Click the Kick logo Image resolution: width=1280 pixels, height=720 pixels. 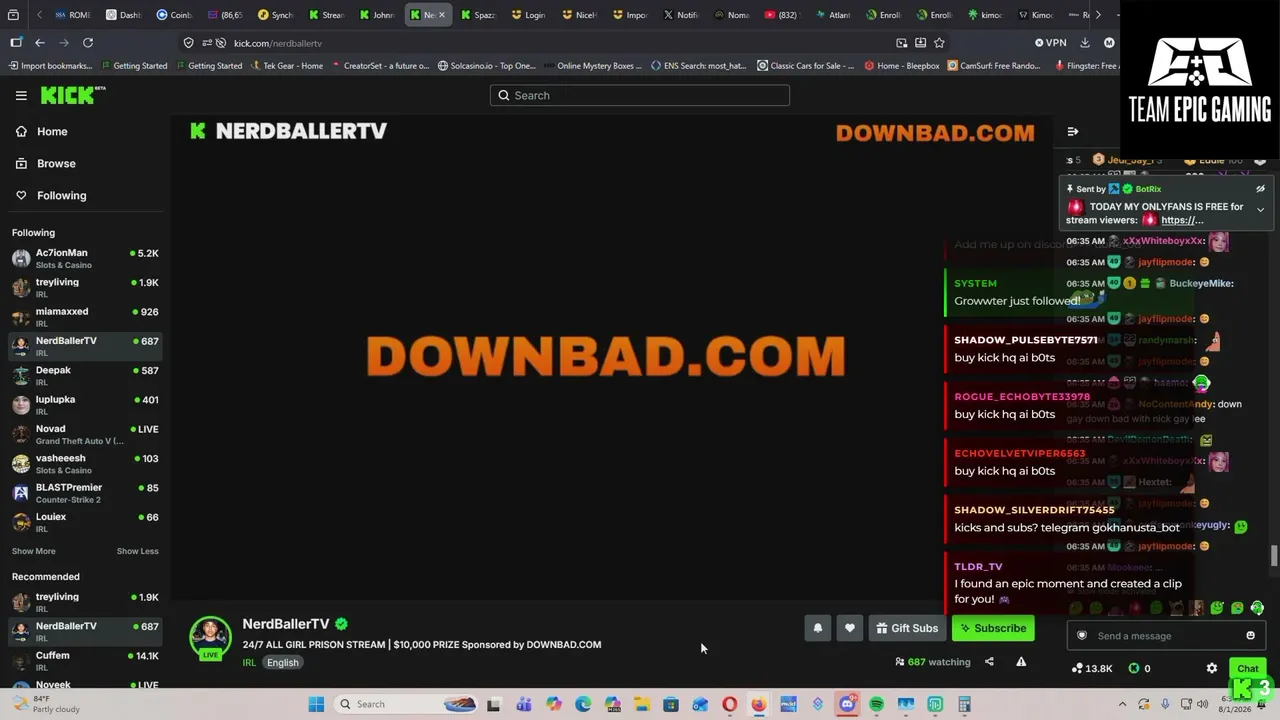coord(72,95)
